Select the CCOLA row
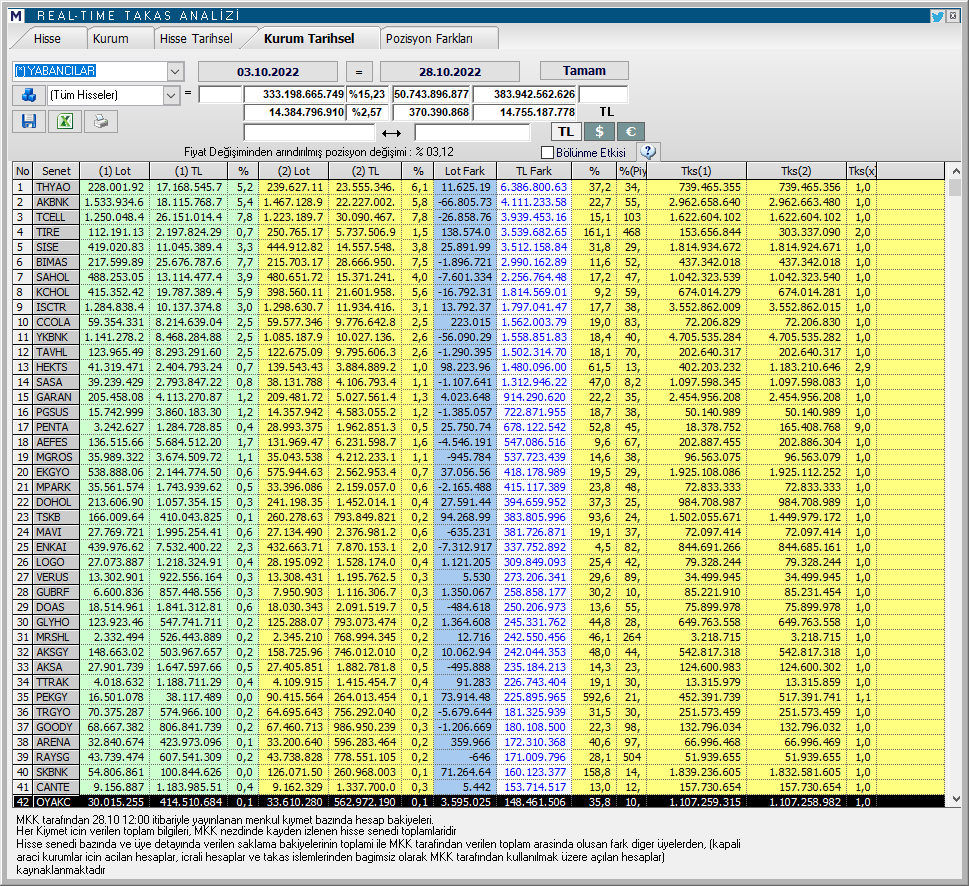Viewport: 969px width, 886px height. pyautogui.click(x=478, y=322)
